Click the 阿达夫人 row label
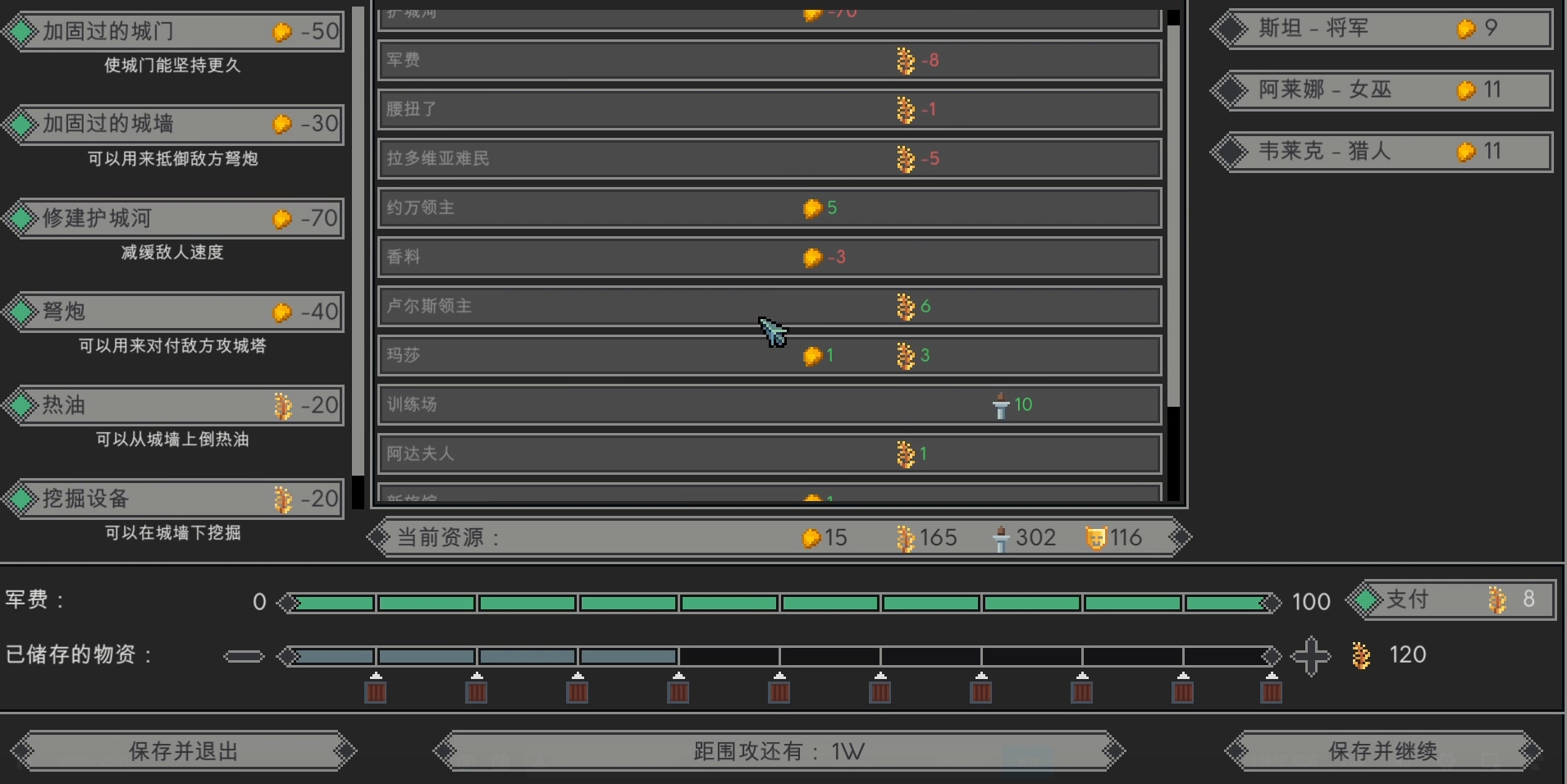1567x784 pixels. coord(421,454)
